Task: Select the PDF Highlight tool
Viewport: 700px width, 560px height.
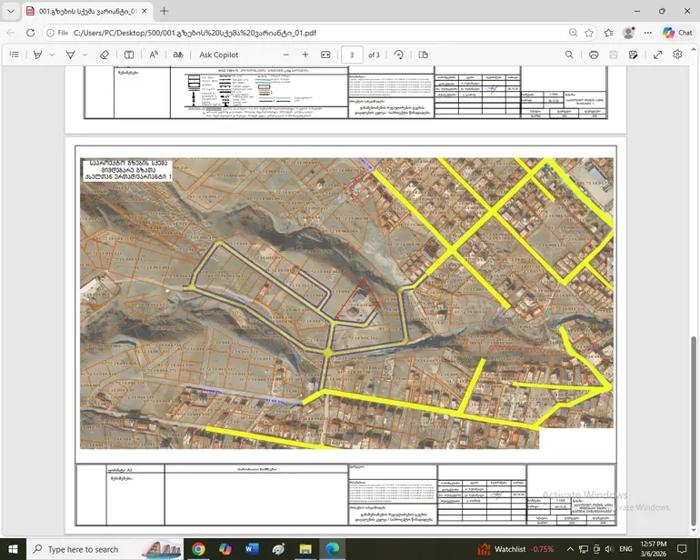Action: point(71,54)
